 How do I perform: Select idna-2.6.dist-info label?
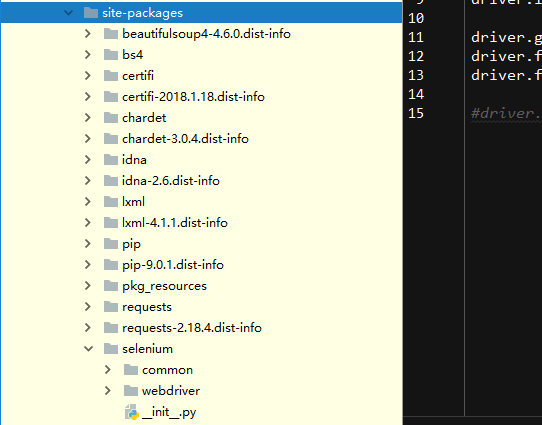(171, 181)
